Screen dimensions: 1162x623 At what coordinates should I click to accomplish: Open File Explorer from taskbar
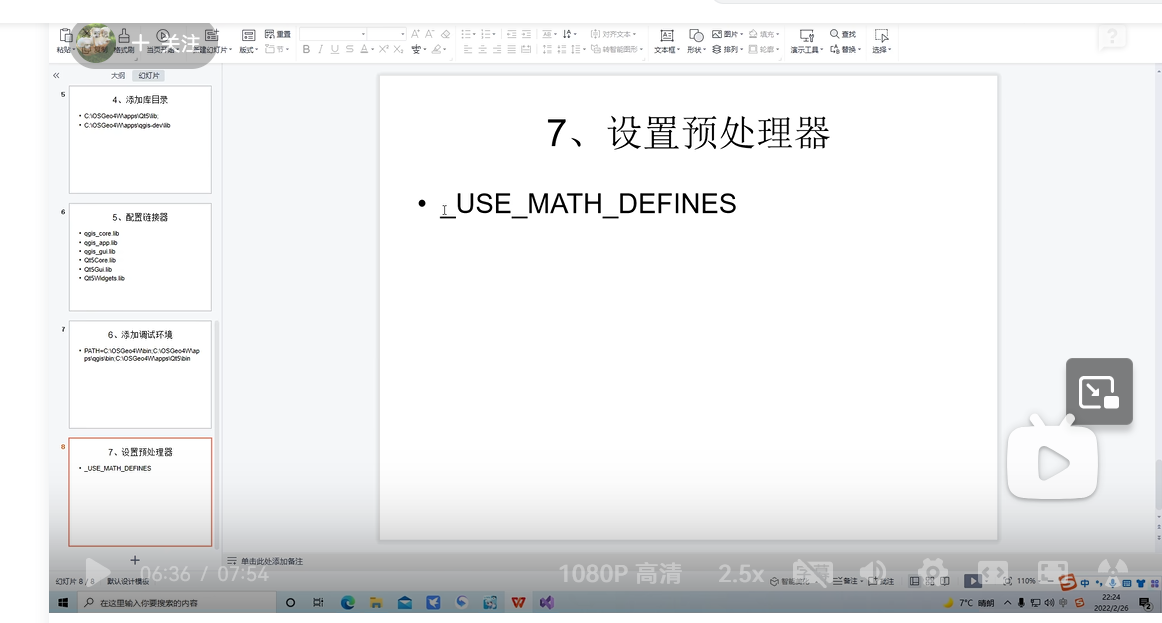(376, 603)
